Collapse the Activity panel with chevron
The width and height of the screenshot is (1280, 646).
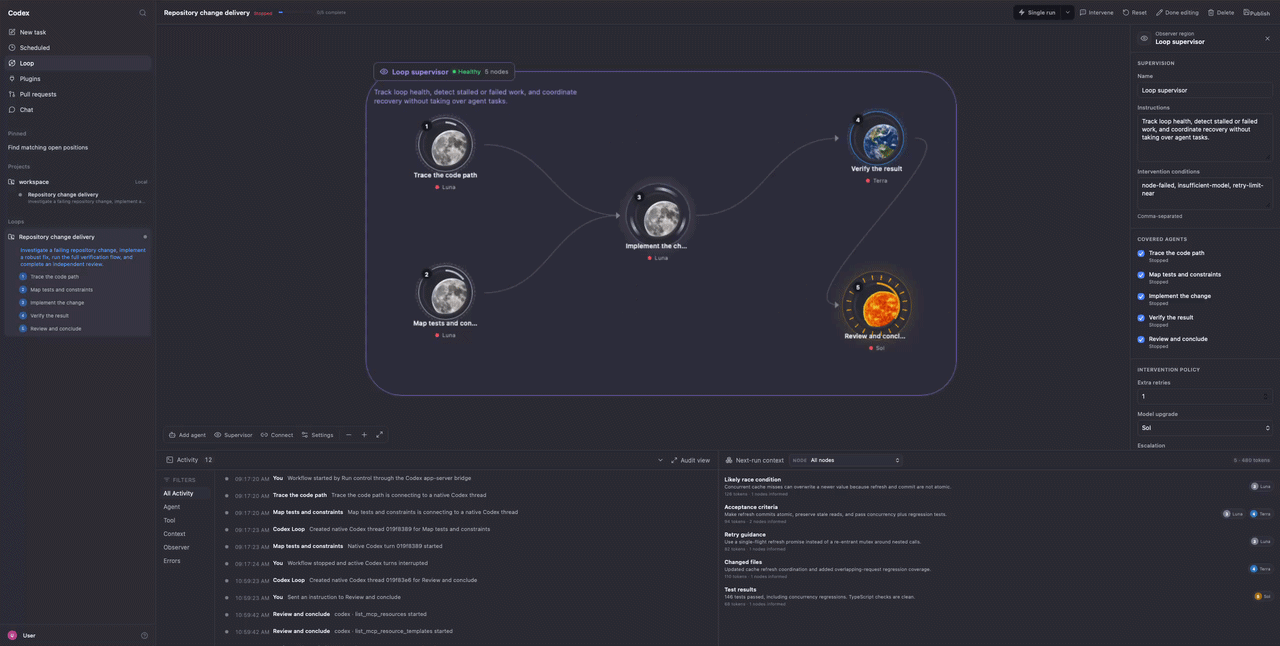coord(660,460)
